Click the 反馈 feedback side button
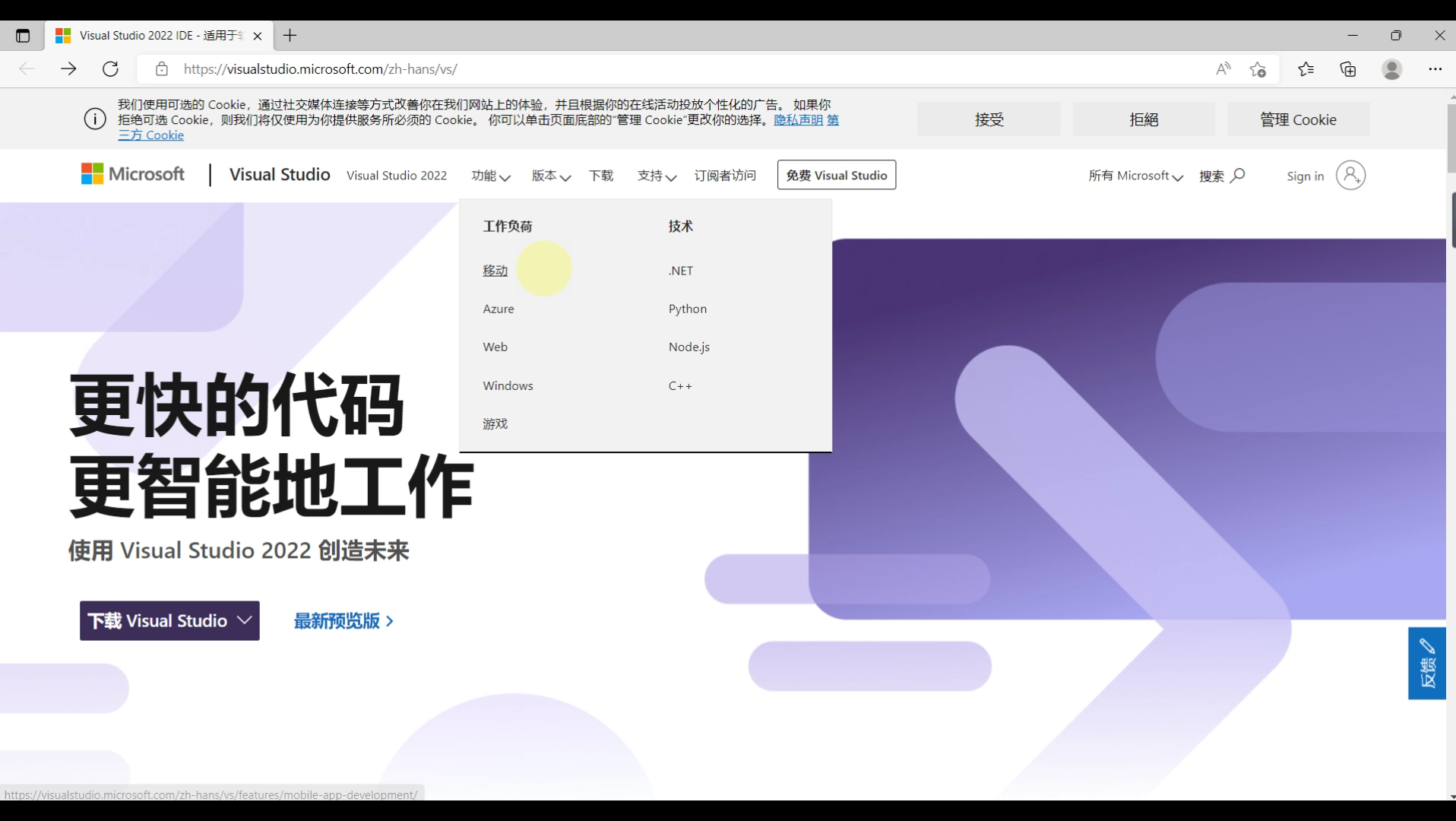Image resolution: width=1456 pixels, height=821 pixels. (1426, 664)
